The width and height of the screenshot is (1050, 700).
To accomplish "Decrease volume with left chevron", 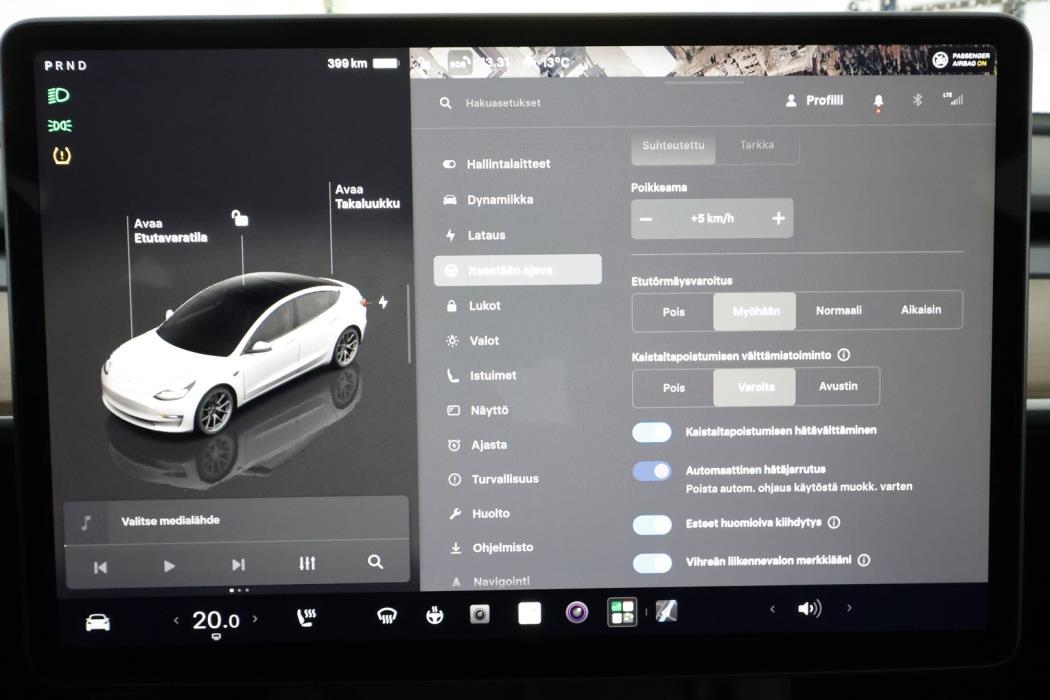I will [x=772, y=609].
